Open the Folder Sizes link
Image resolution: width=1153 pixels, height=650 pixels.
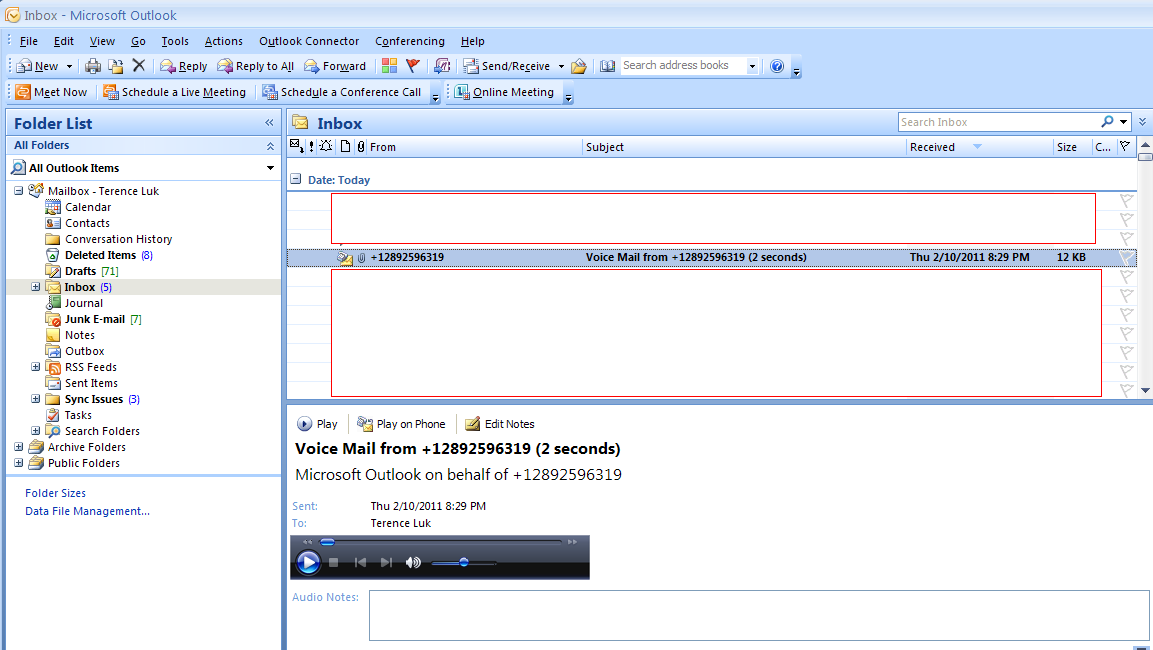tap(55, 493)
